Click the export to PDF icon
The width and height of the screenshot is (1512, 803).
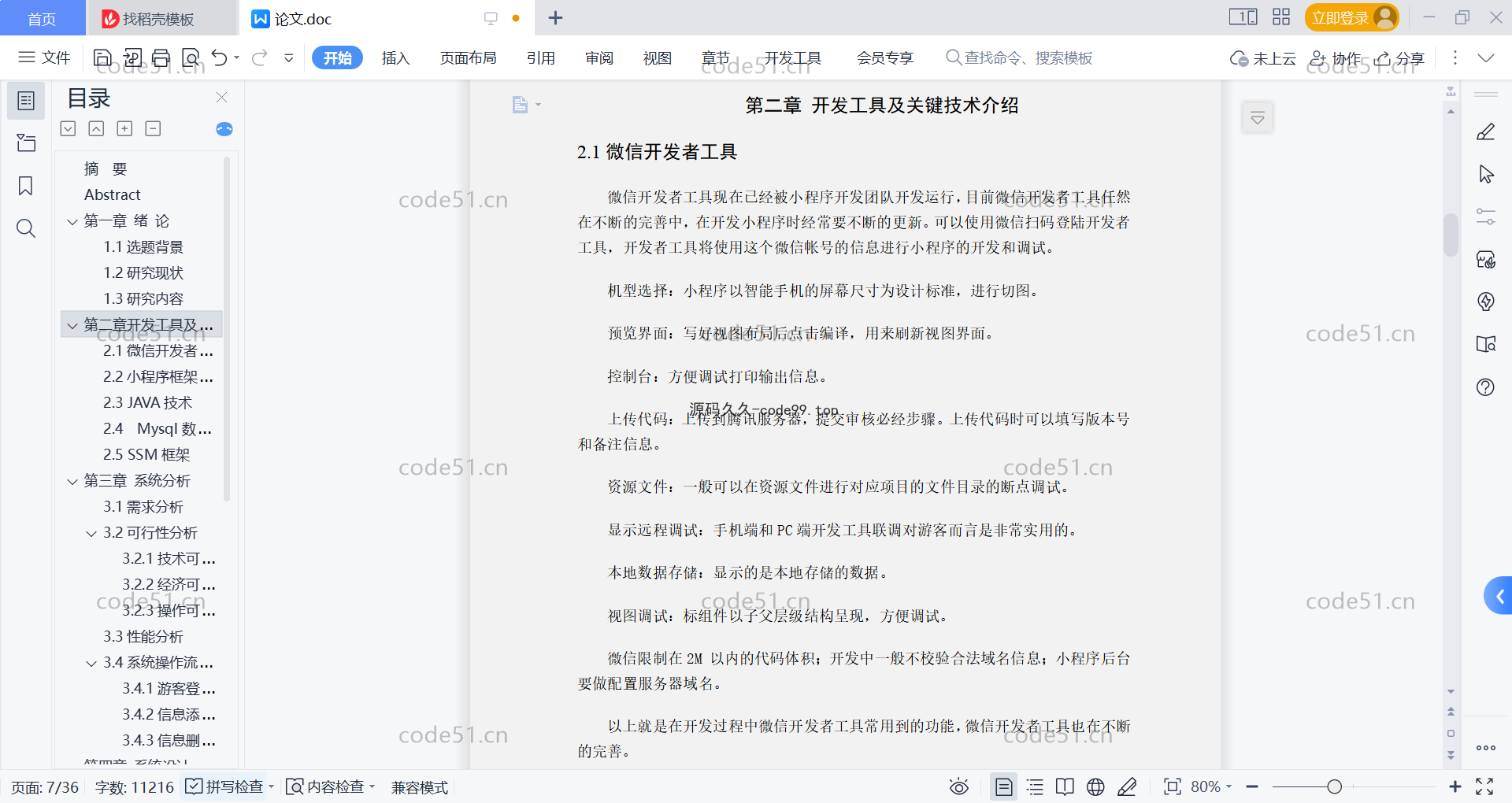pos(132,57)
